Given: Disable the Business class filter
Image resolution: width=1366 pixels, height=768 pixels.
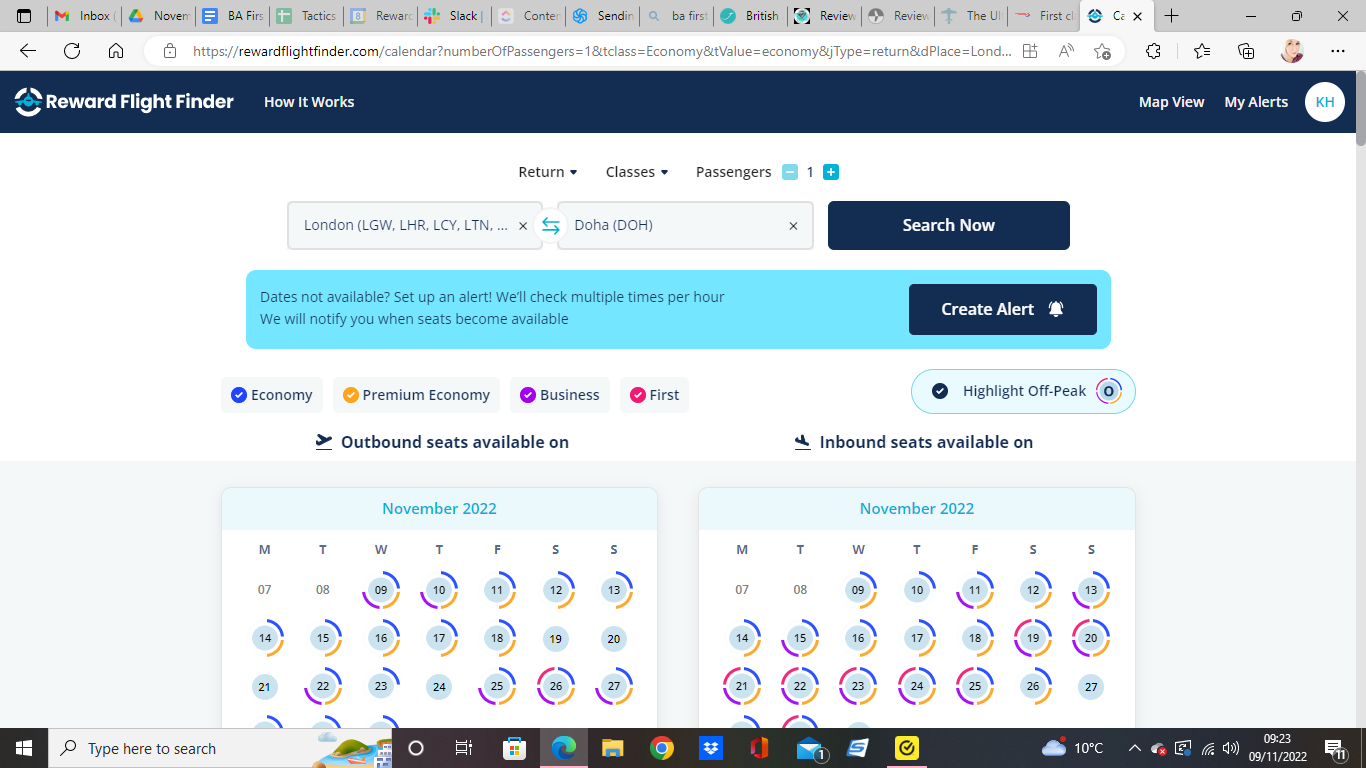Looking at the screenshot, I should coord(559,395).
